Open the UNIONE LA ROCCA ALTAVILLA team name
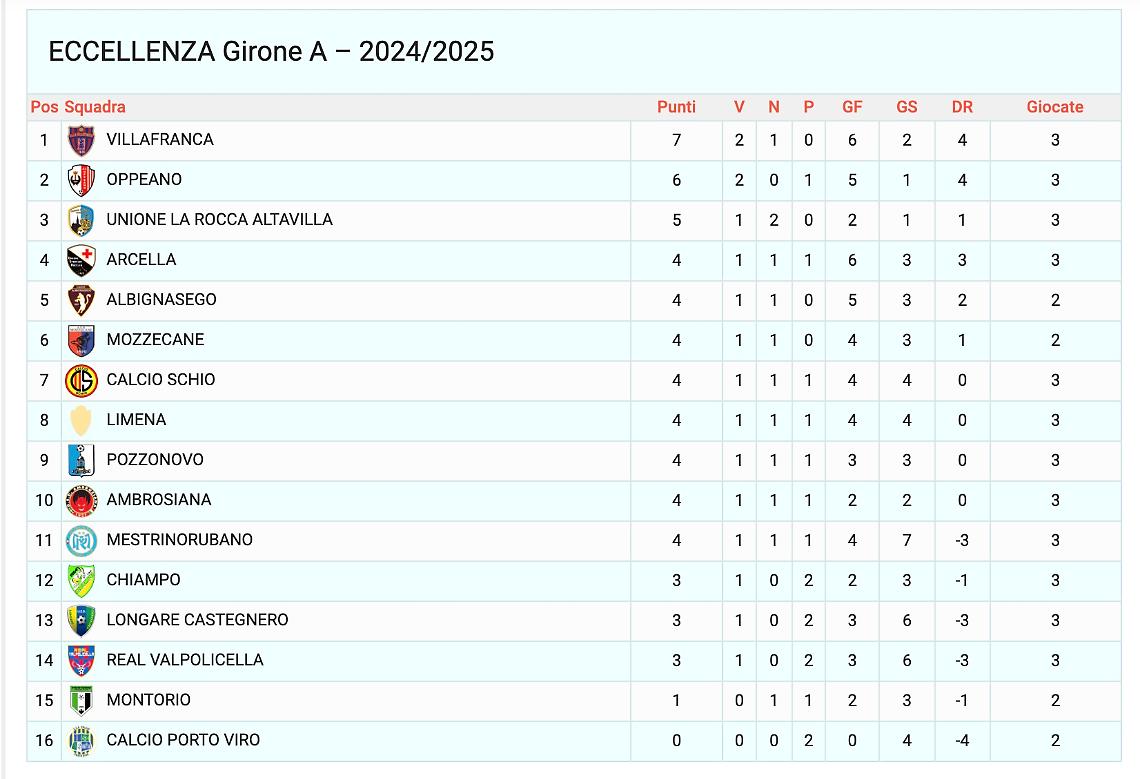Image resolution: width=1140 pixels, height=779 pixels. click(x=220, y=220)
